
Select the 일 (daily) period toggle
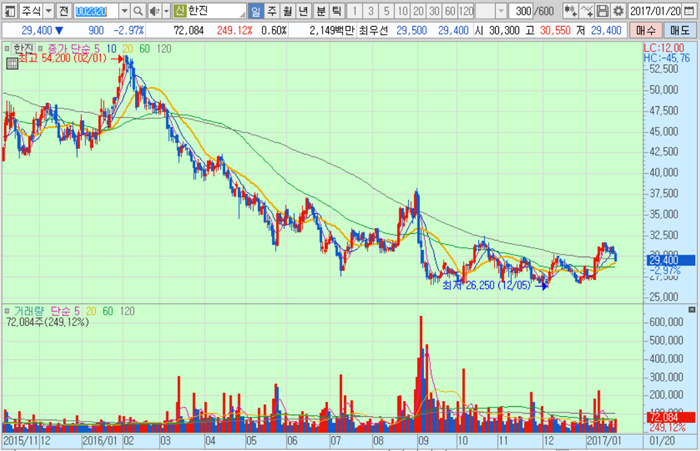tap(256, 11)
